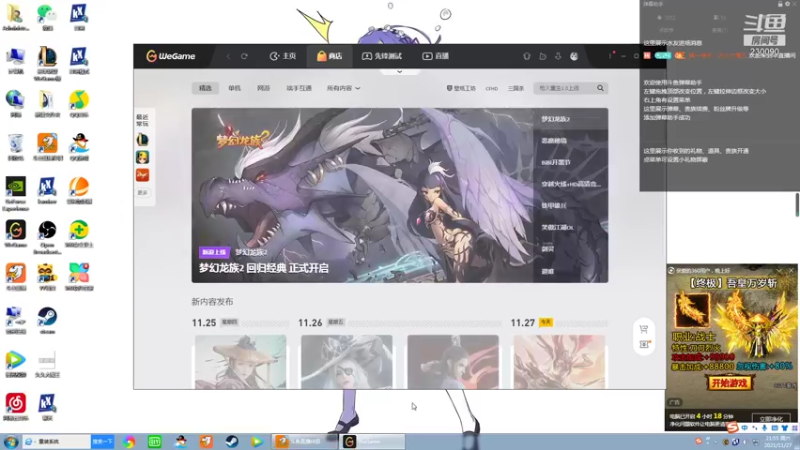Open second game icon in recent sidebar
Screen dimensions: 800x450
pos(142,157)
